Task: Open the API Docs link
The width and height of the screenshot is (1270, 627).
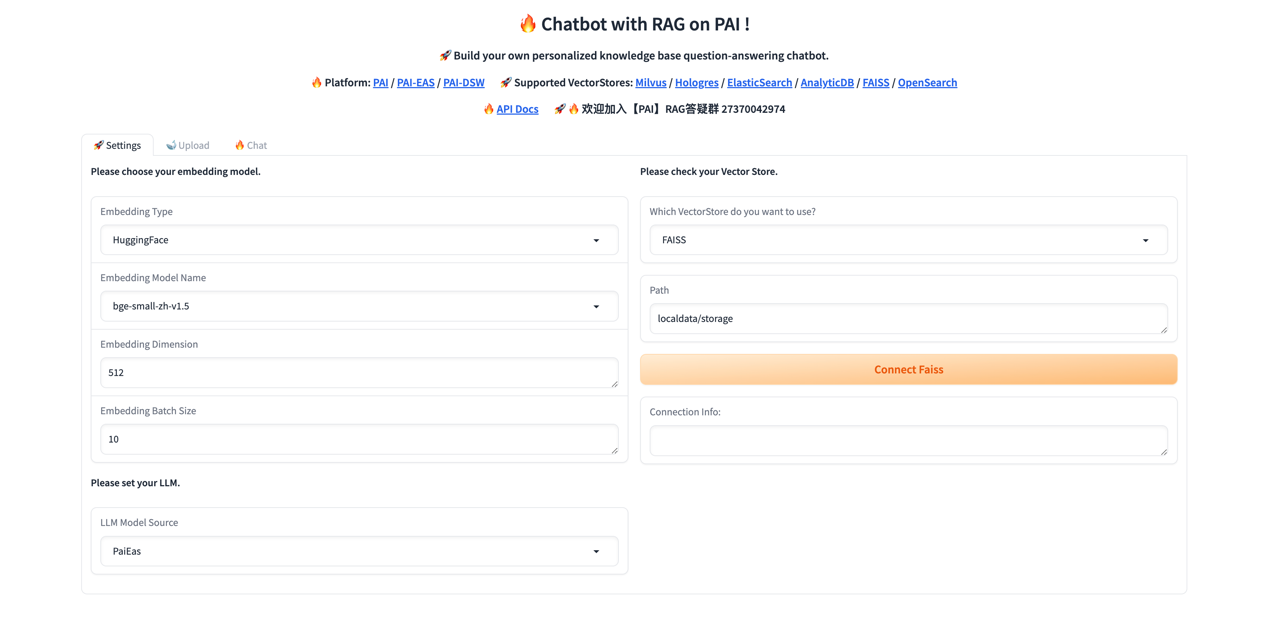Action: coord(518,108)
